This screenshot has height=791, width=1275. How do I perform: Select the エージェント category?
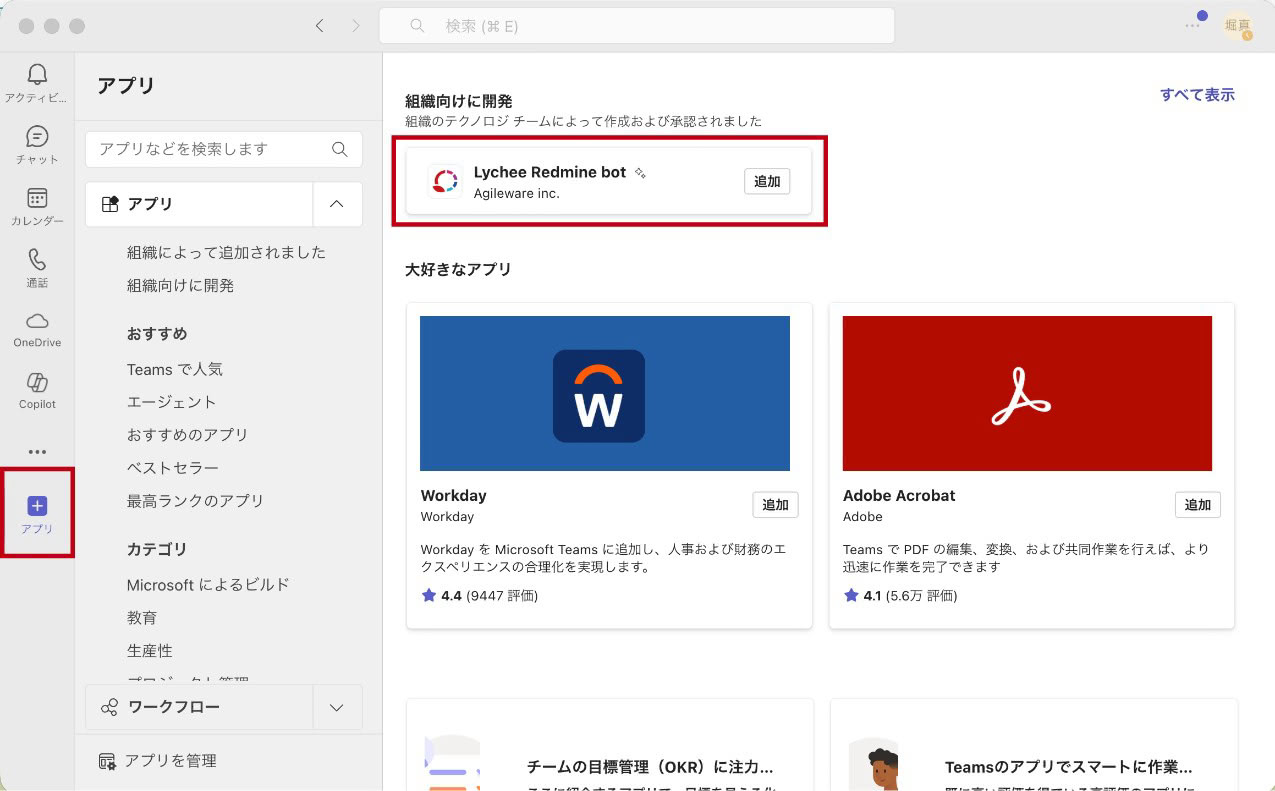point(171,402)
